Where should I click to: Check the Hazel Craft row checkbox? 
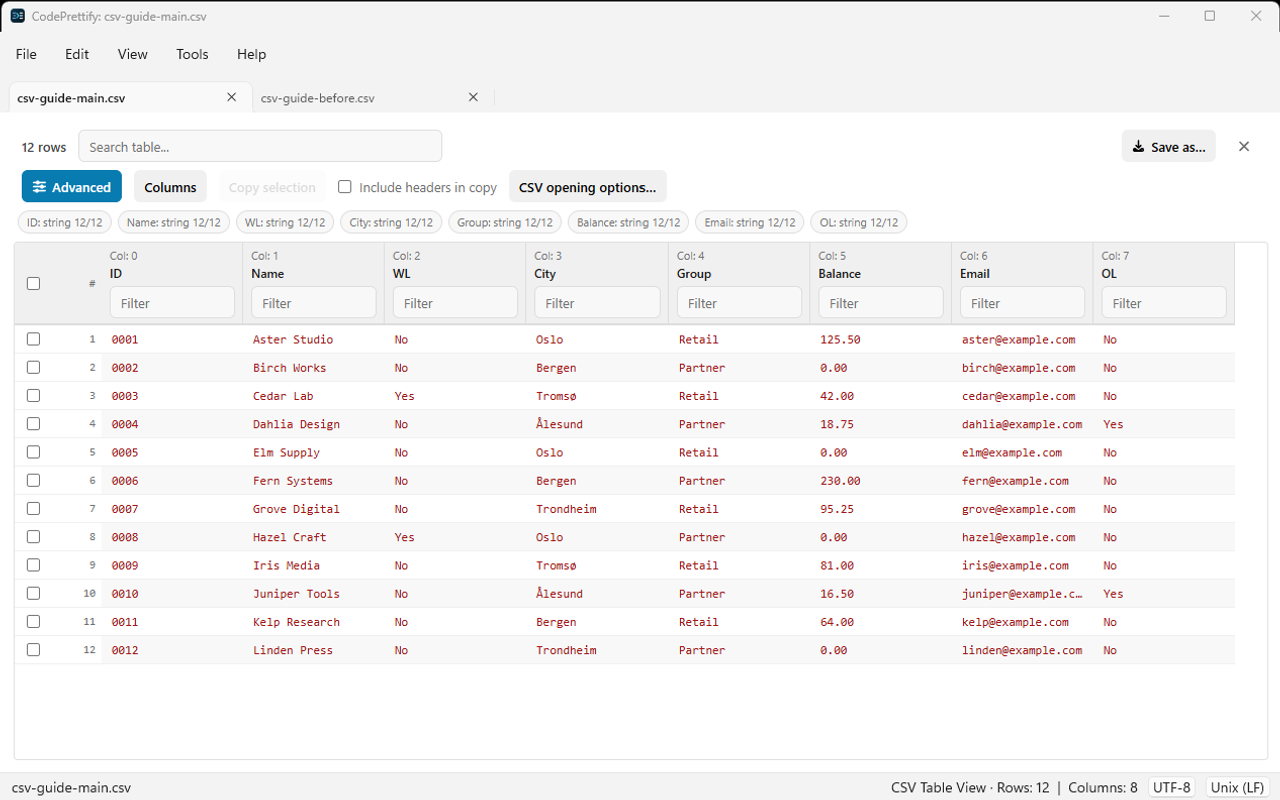[33, 536]
